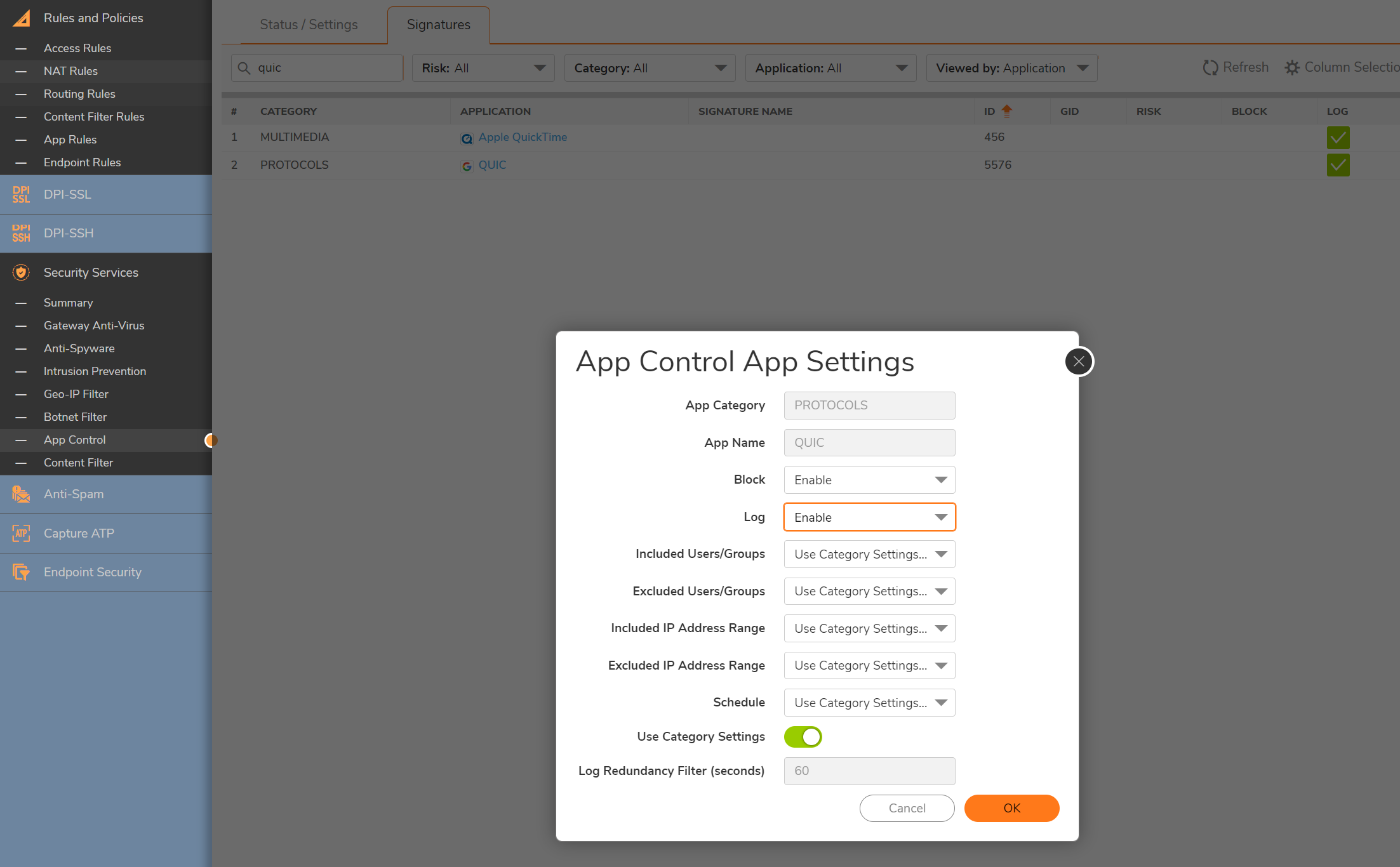Expand the Schedule dropdown

(x=869, y=703)
